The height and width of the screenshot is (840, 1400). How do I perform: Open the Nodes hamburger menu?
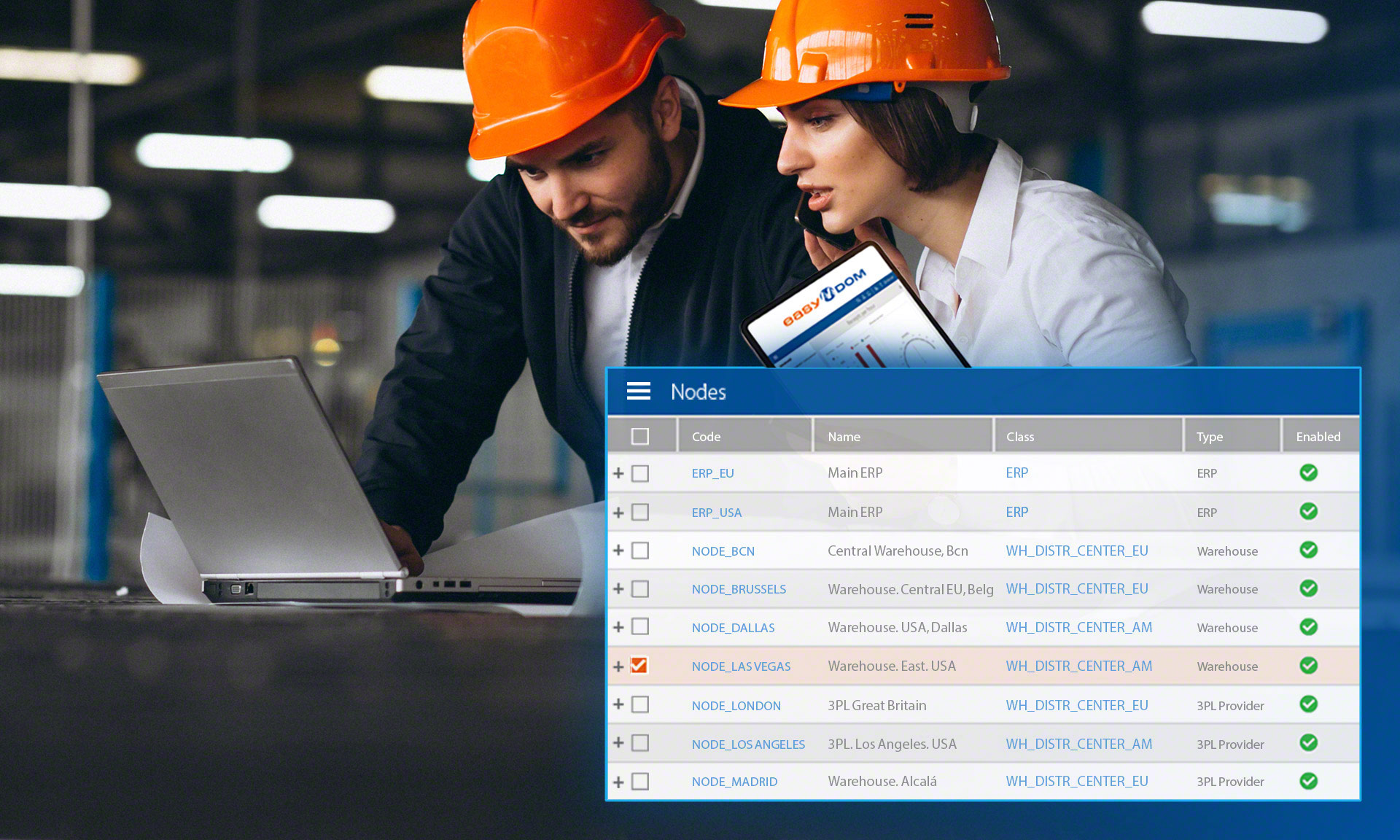pos(639,392)
